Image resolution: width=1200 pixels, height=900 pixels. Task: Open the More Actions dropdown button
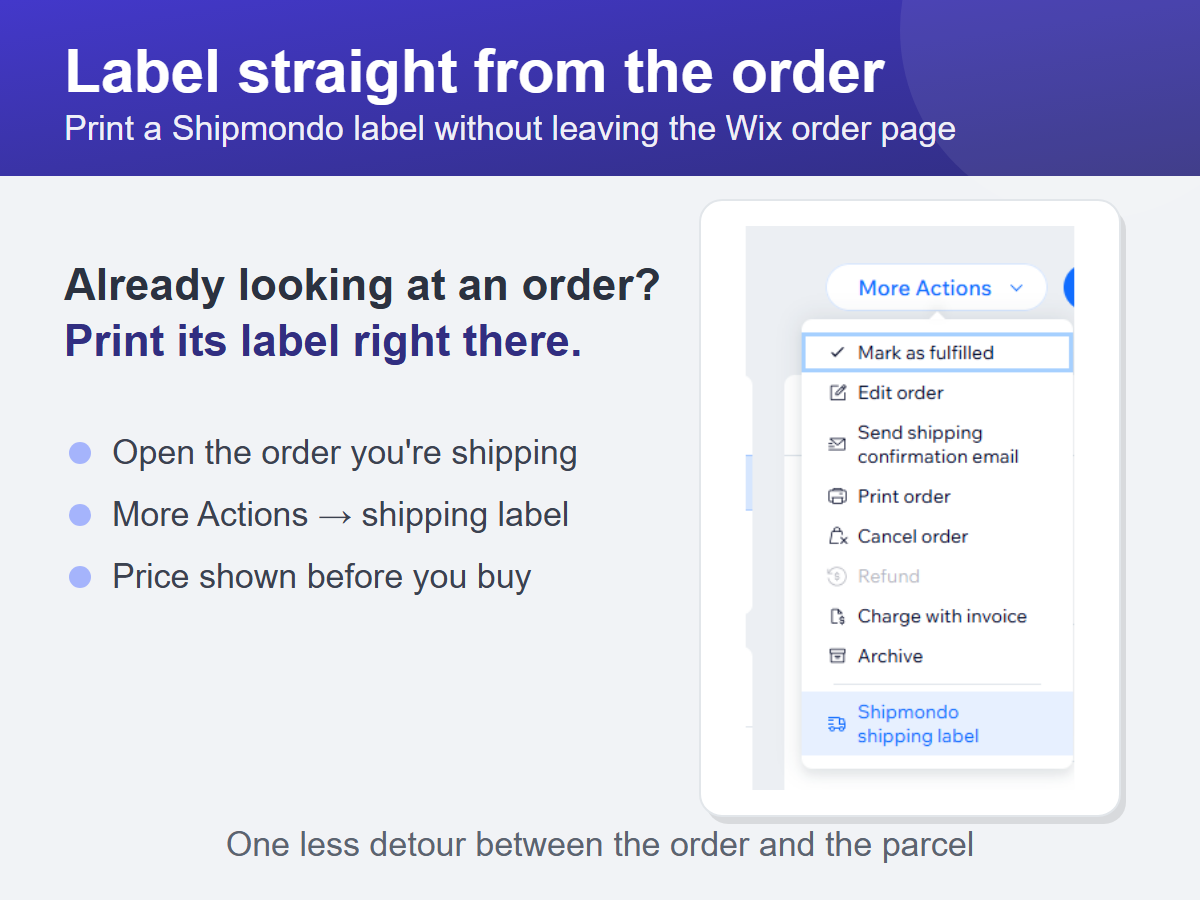(x=936, y=288)
